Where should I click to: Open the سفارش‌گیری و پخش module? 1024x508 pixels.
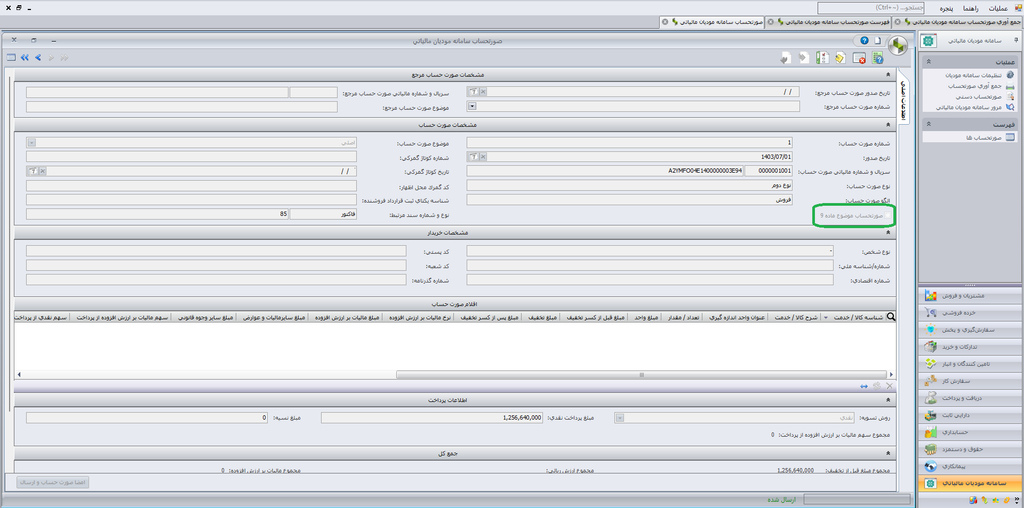tap(970, 330)
